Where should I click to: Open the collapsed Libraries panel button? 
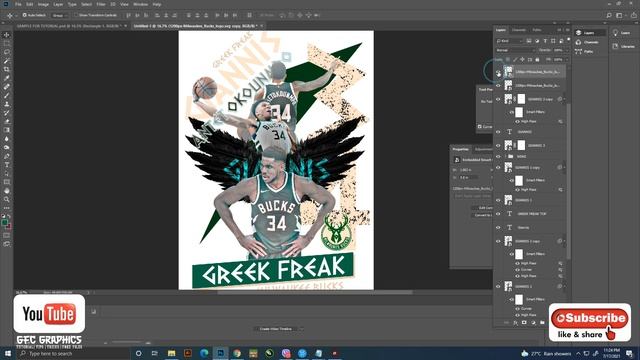624,47
